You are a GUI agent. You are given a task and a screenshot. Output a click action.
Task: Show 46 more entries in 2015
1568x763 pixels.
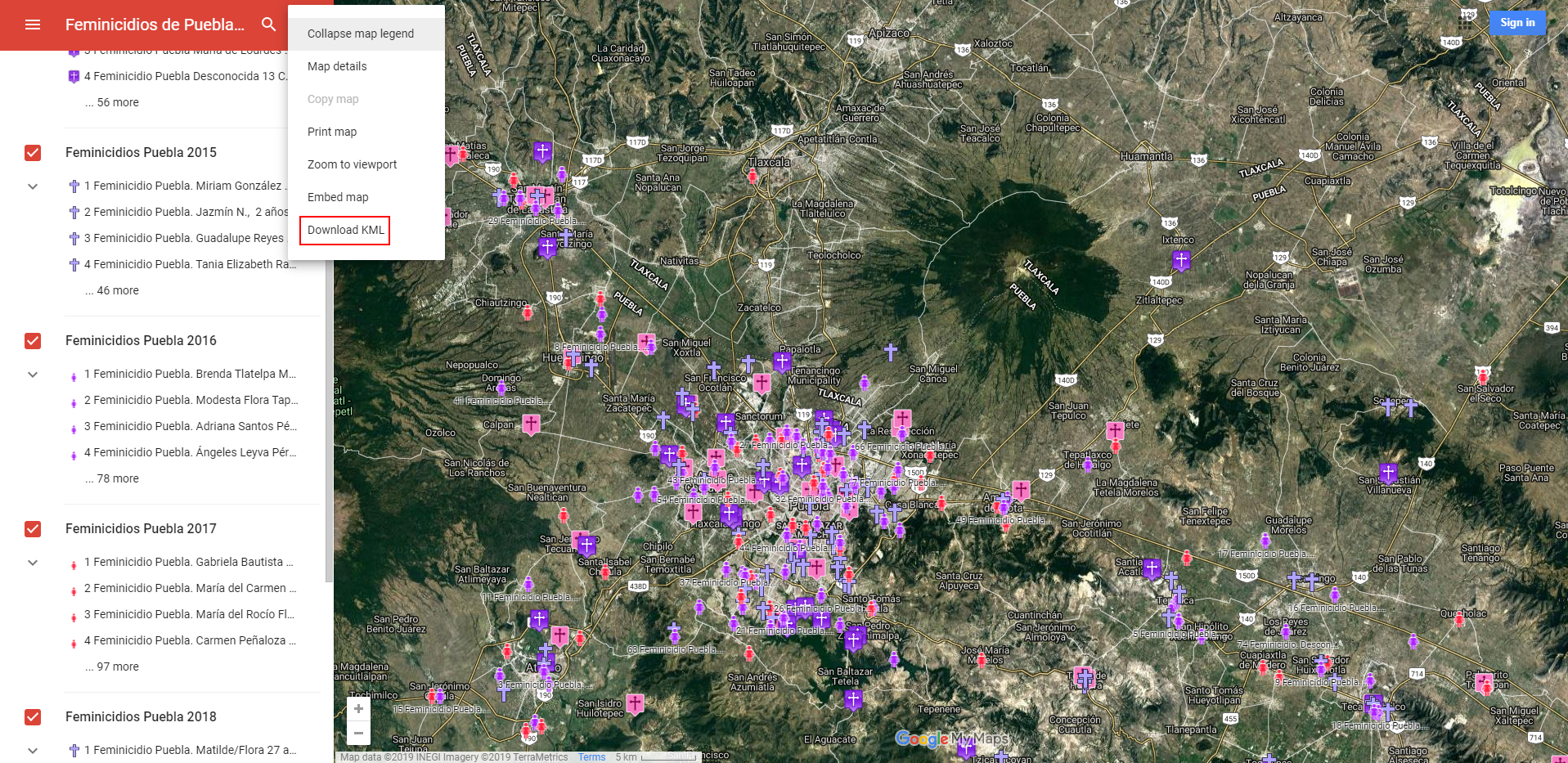coord(112,290)
